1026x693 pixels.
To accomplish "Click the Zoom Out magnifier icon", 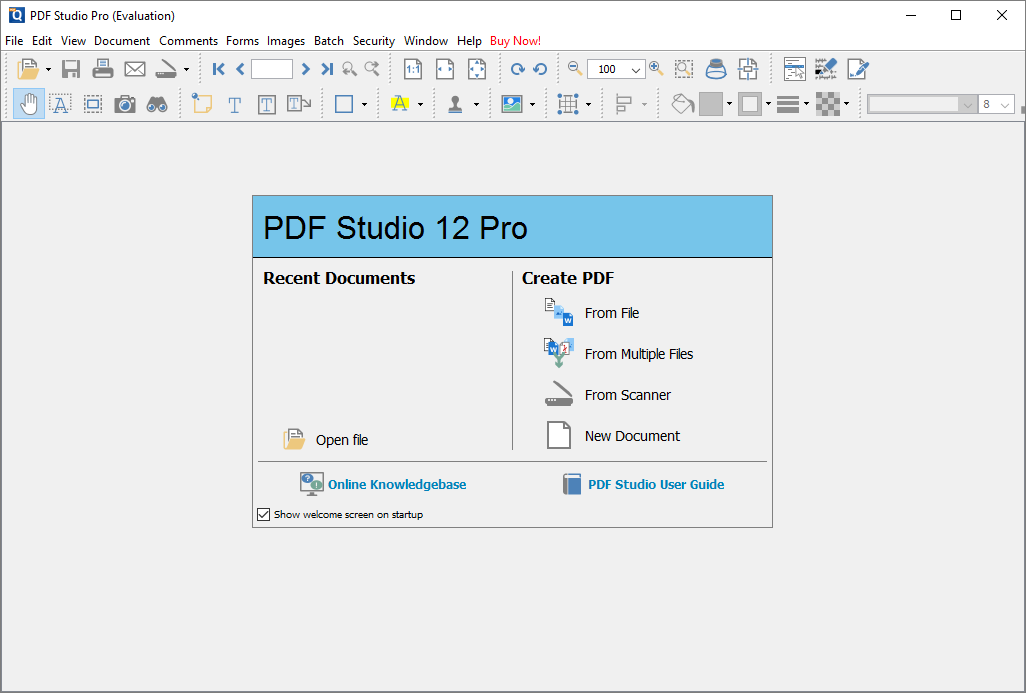I will pos(575,68).
